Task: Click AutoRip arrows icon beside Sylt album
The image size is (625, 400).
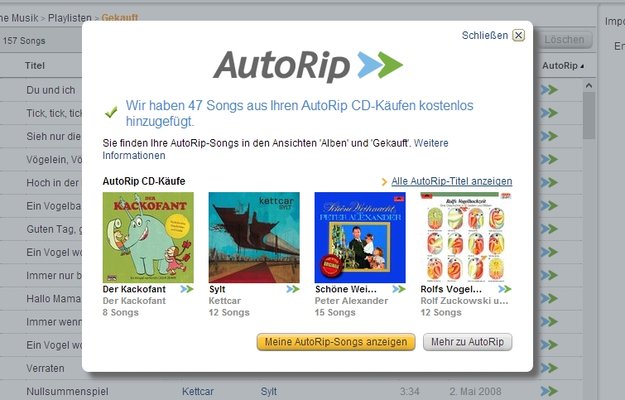Action: click(293, 289)
